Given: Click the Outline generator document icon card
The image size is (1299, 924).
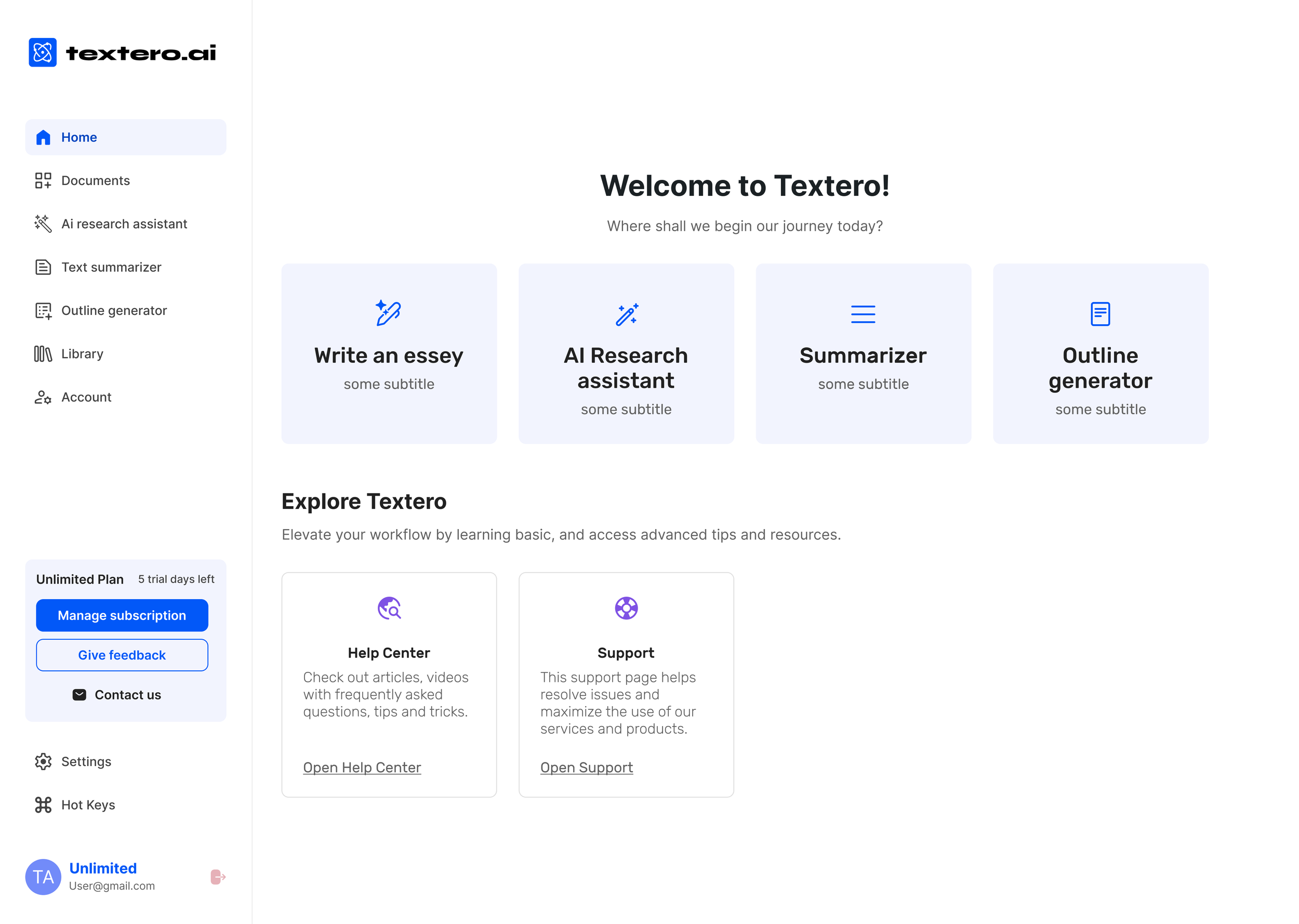Looking at the screenshot, I should click(x=1100, y=314).
